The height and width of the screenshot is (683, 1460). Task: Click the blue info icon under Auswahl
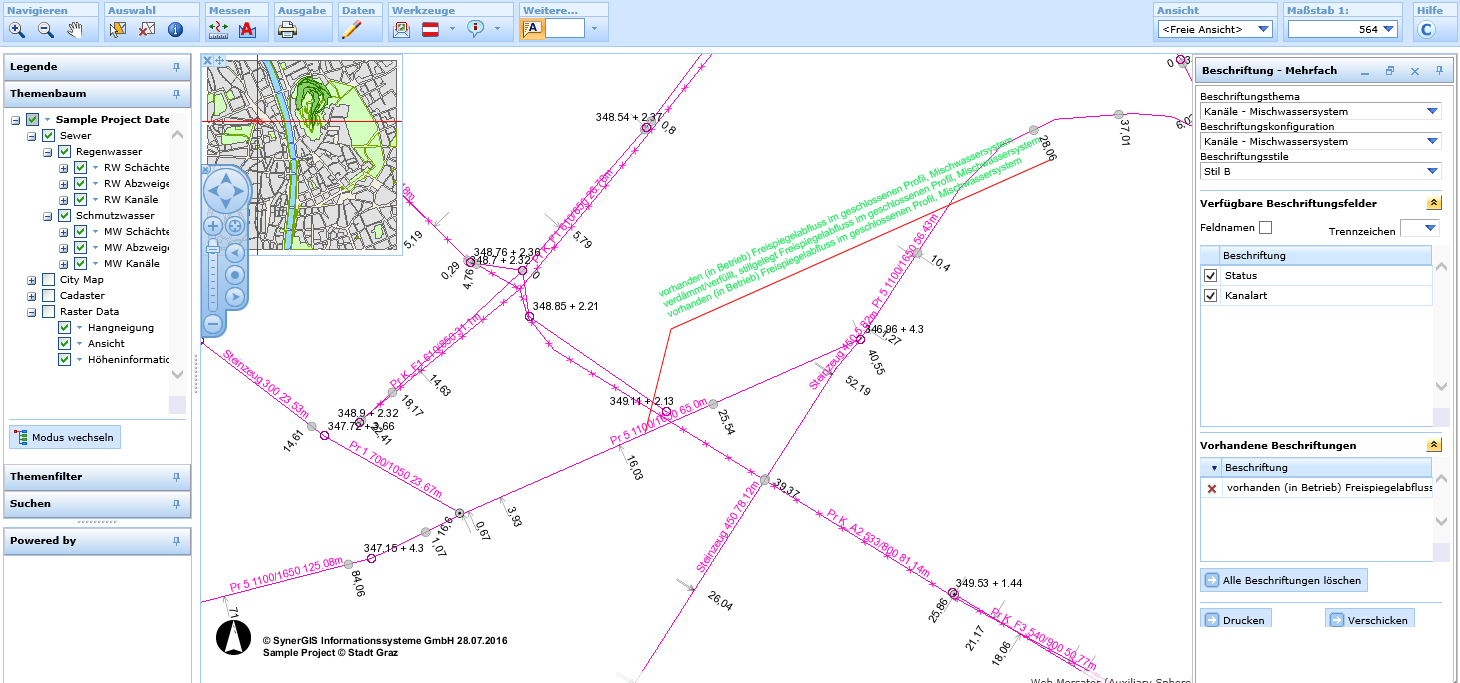point(175,30)
